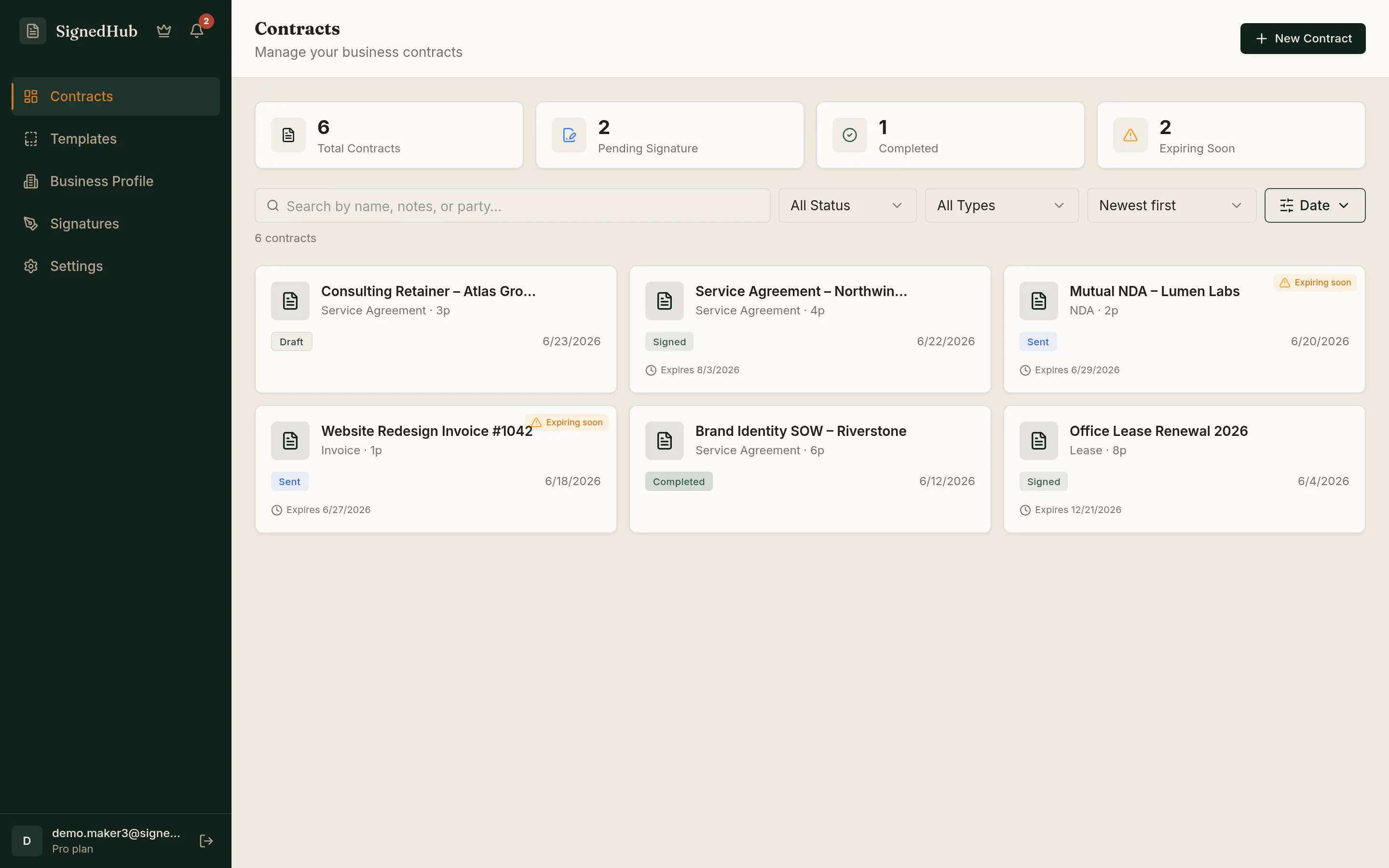Click Sent badge on Mutual NDA
This screenshot has height=868, width=1389.
coord(1038,341)
